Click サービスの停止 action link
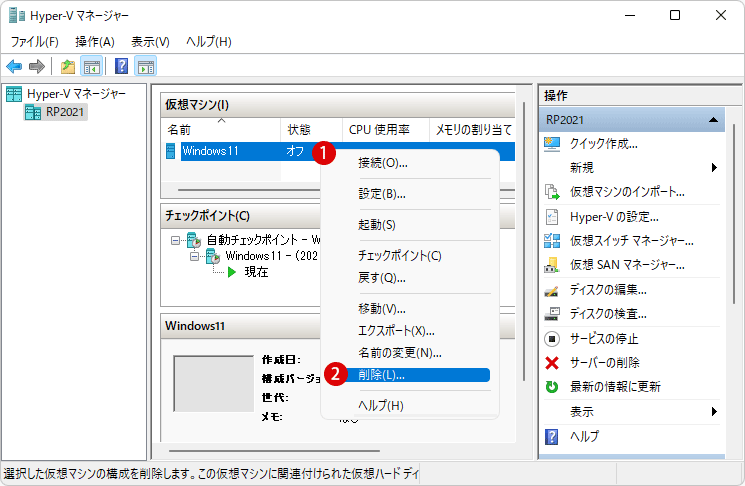Image resolution: width=745 pixels, height=486 pixels. pos(604,339)
